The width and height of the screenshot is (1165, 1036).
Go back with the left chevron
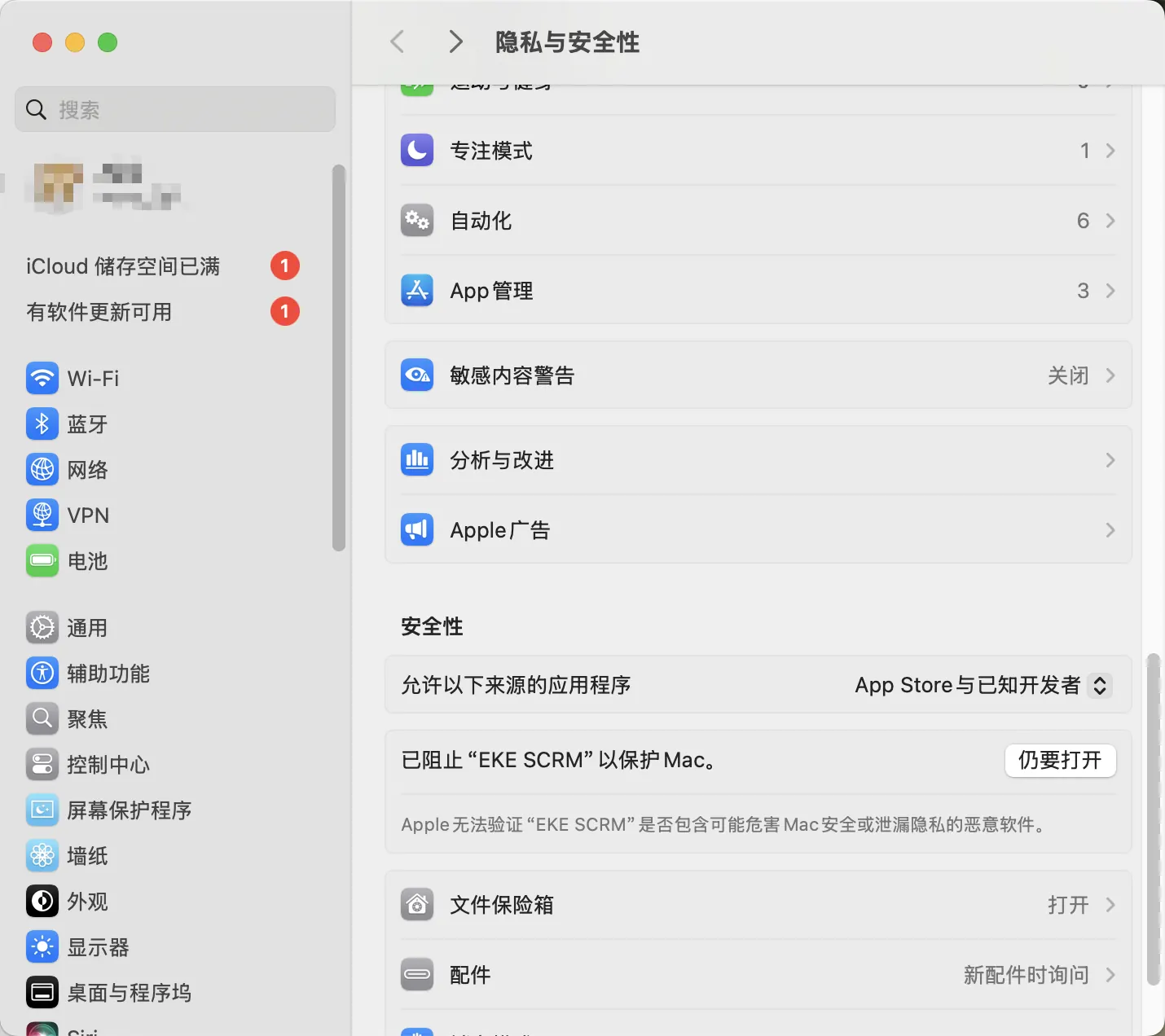(x=398, y=42)
